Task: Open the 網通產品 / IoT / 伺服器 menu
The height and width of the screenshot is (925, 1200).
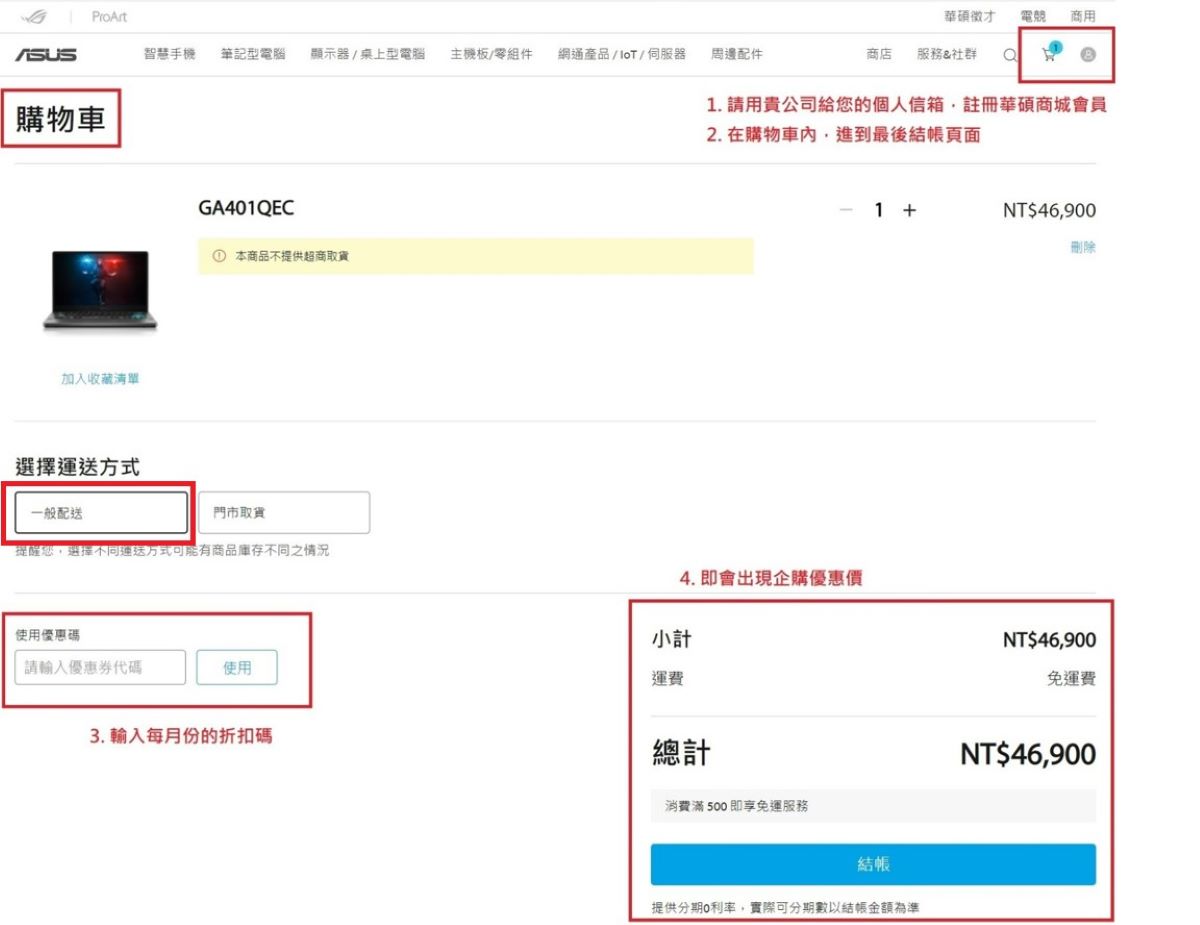Action: point(622,54)
